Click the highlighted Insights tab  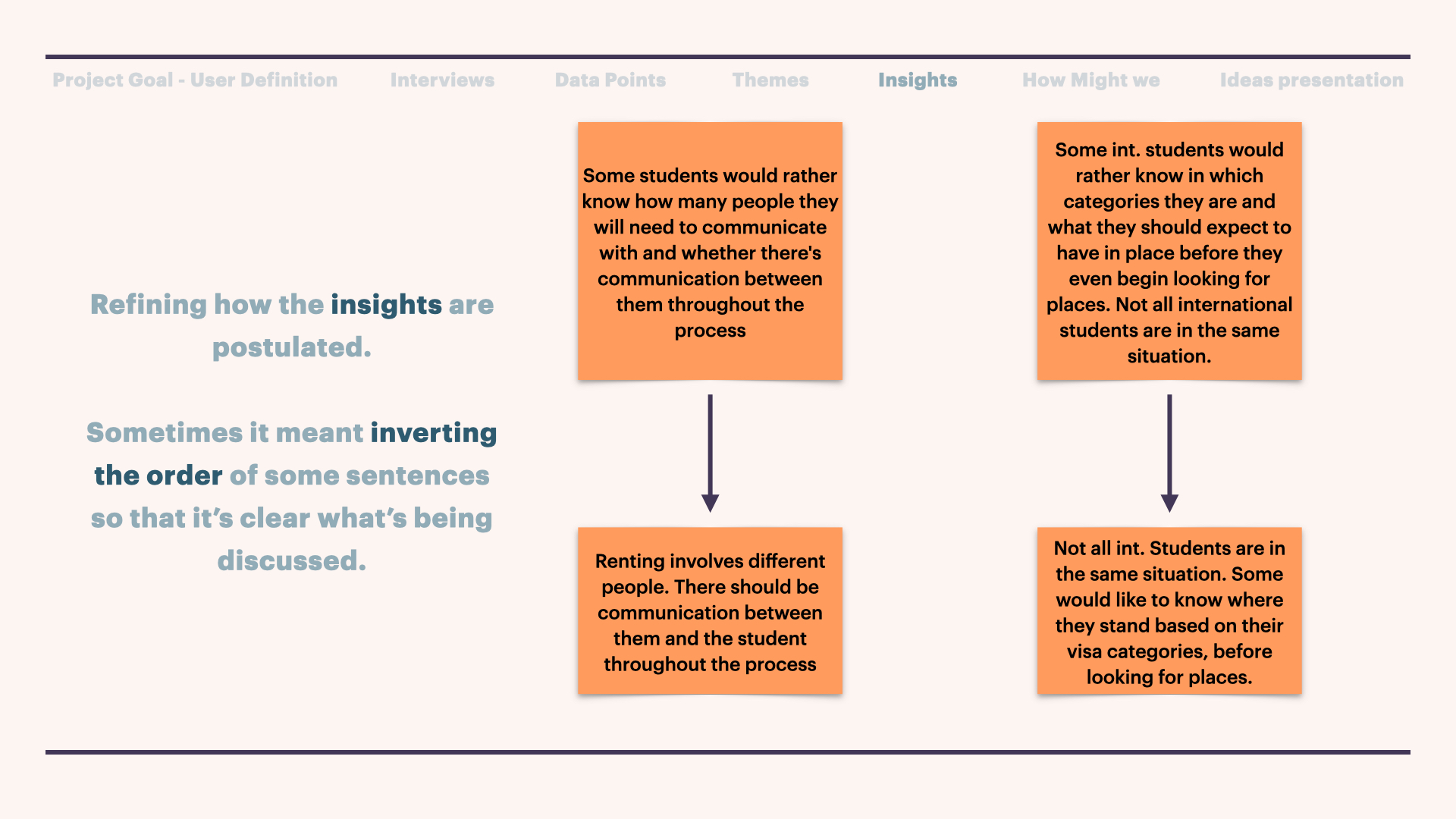coord(918,80)
